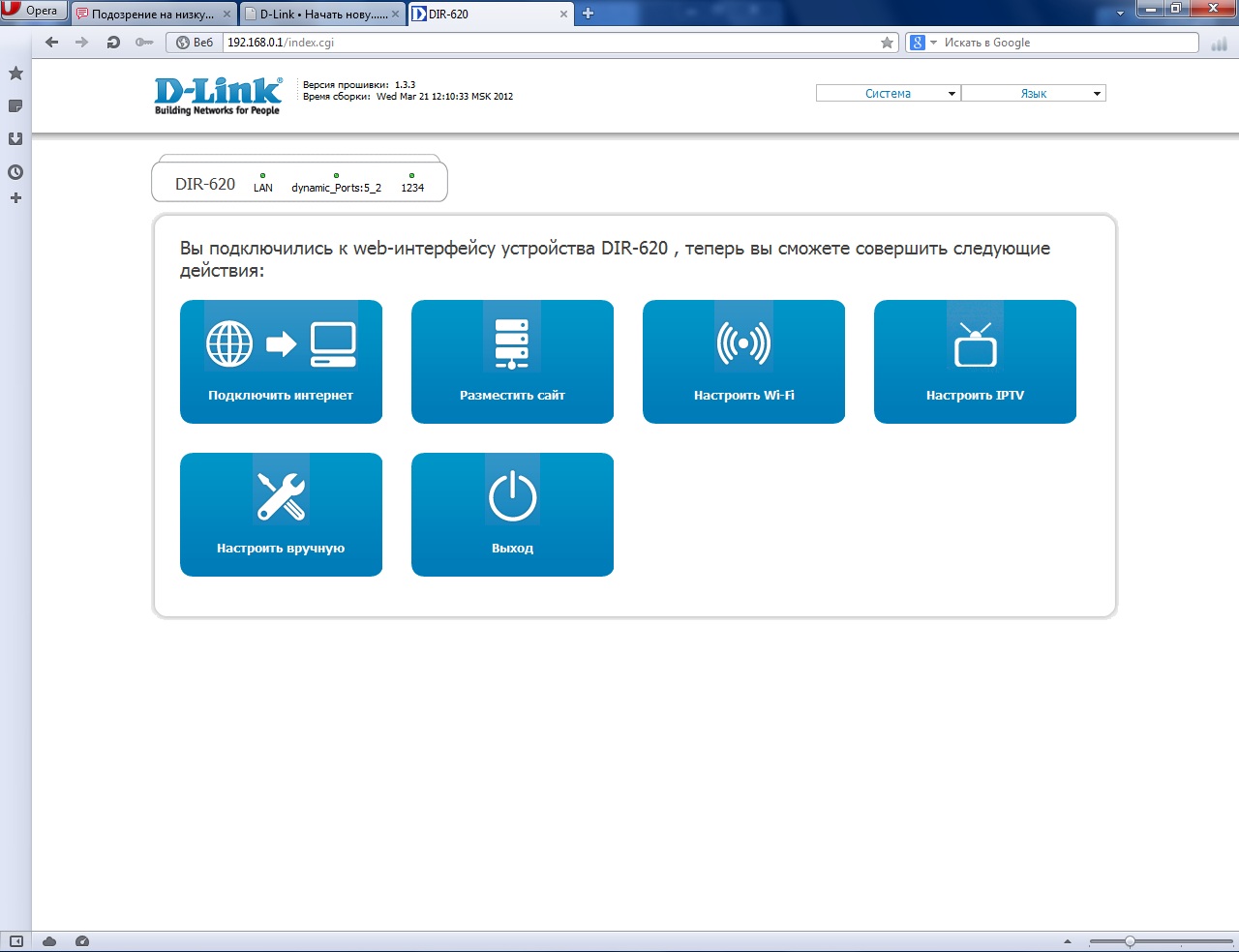Close the DIR-620 tab

[x=563, y=15]
